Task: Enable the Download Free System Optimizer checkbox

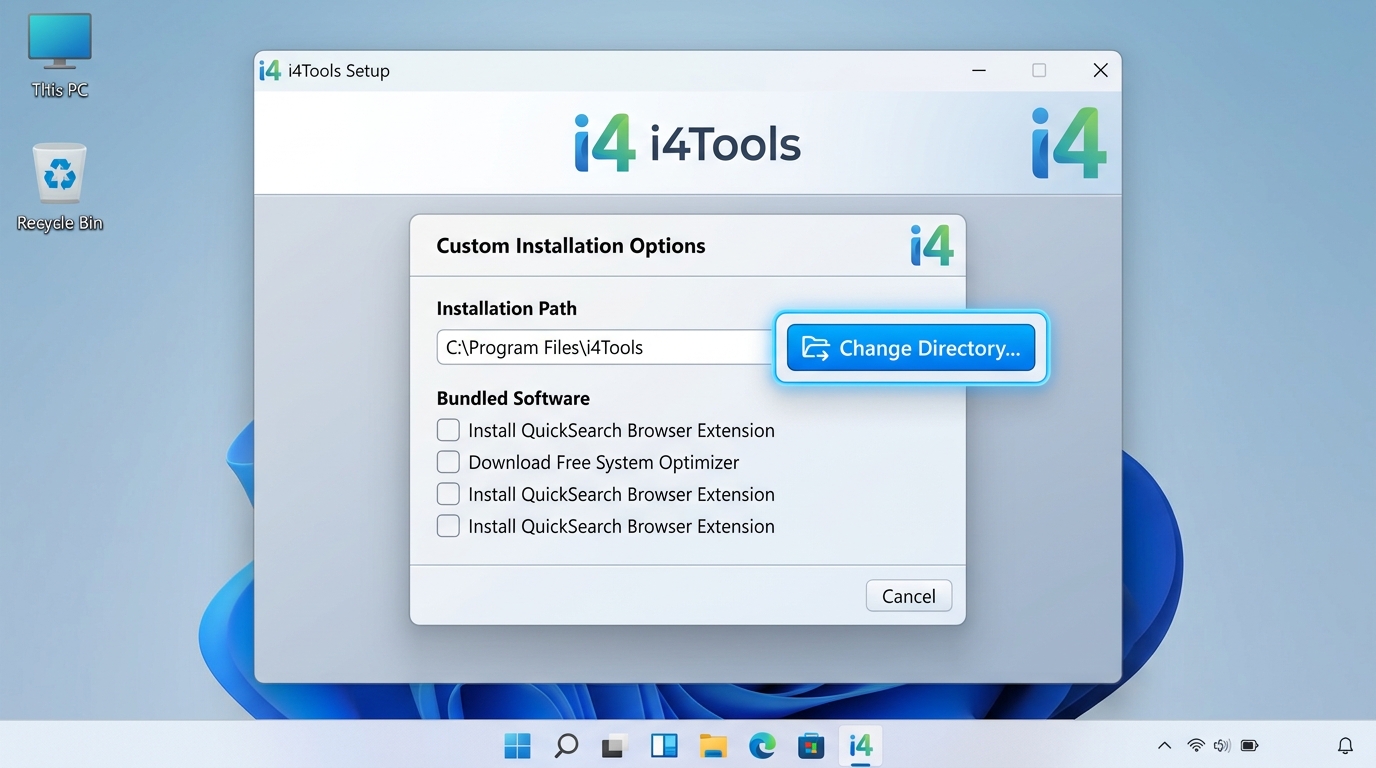Action: point(448,462)
